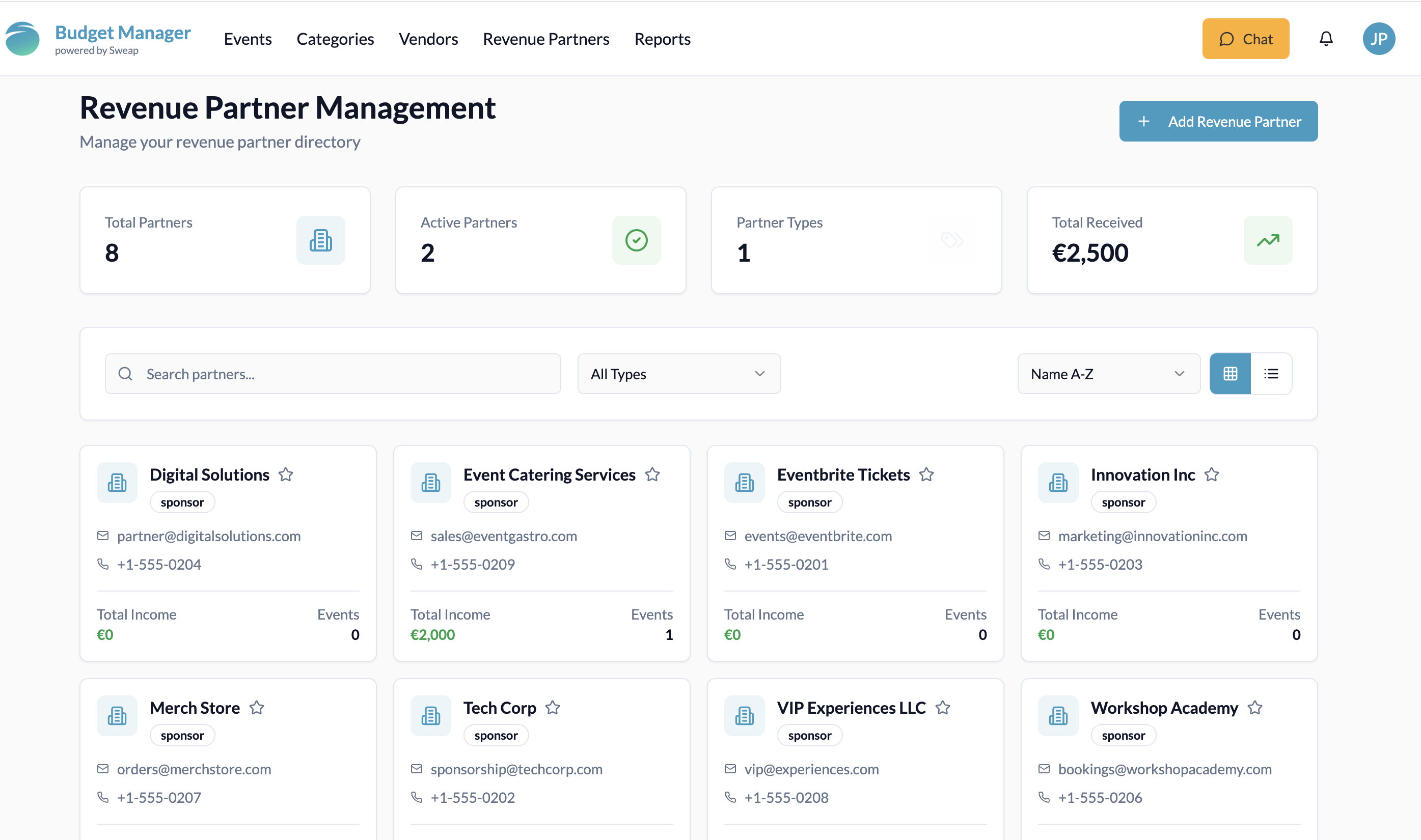Switch to list view
This screenshot has height=840, width=1421.
[1271, 374]
